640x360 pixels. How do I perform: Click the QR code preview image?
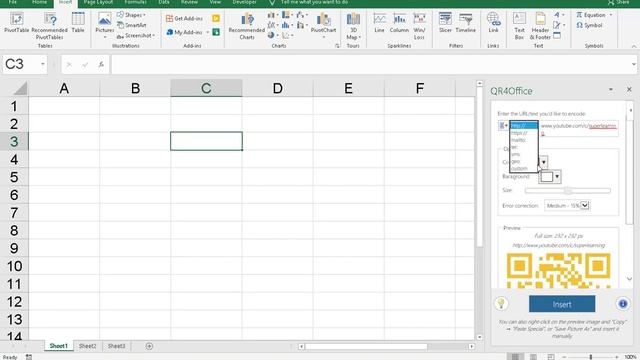558,270
